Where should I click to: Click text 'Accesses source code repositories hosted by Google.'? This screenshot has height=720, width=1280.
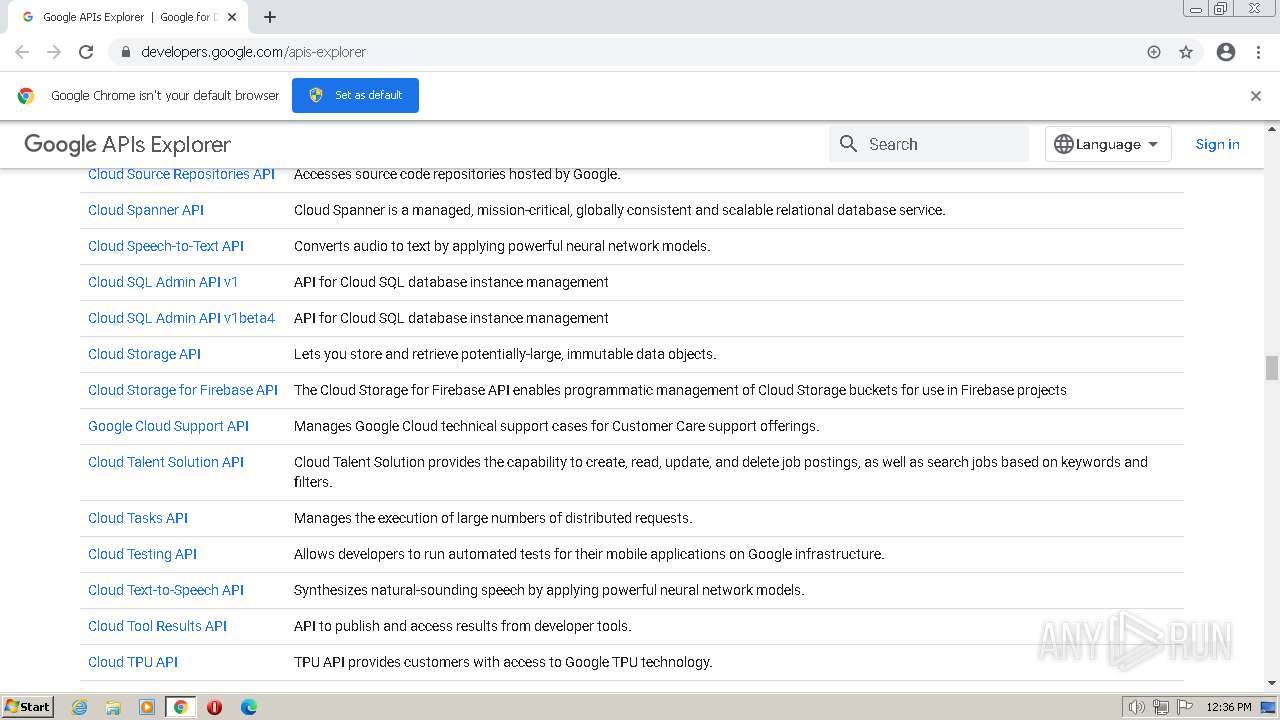pos(457,174)
